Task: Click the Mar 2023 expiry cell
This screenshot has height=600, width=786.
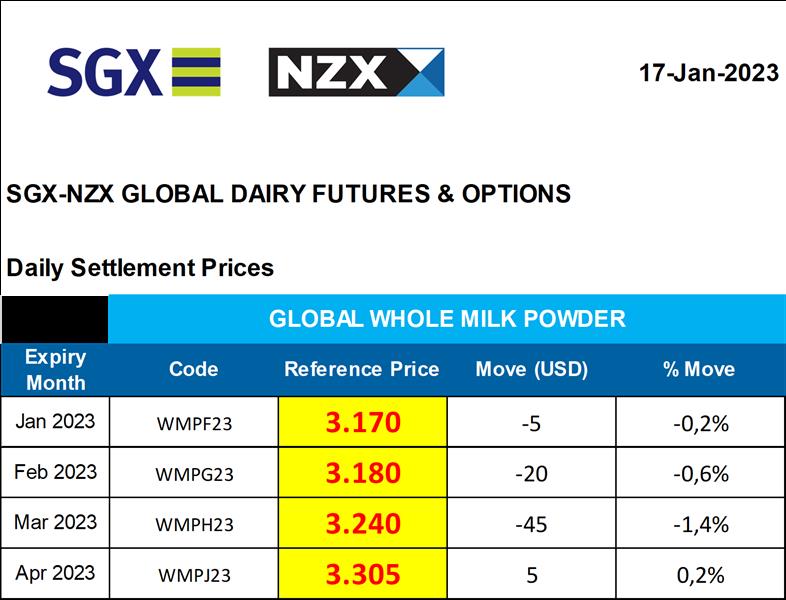Action: pos(56,522)
